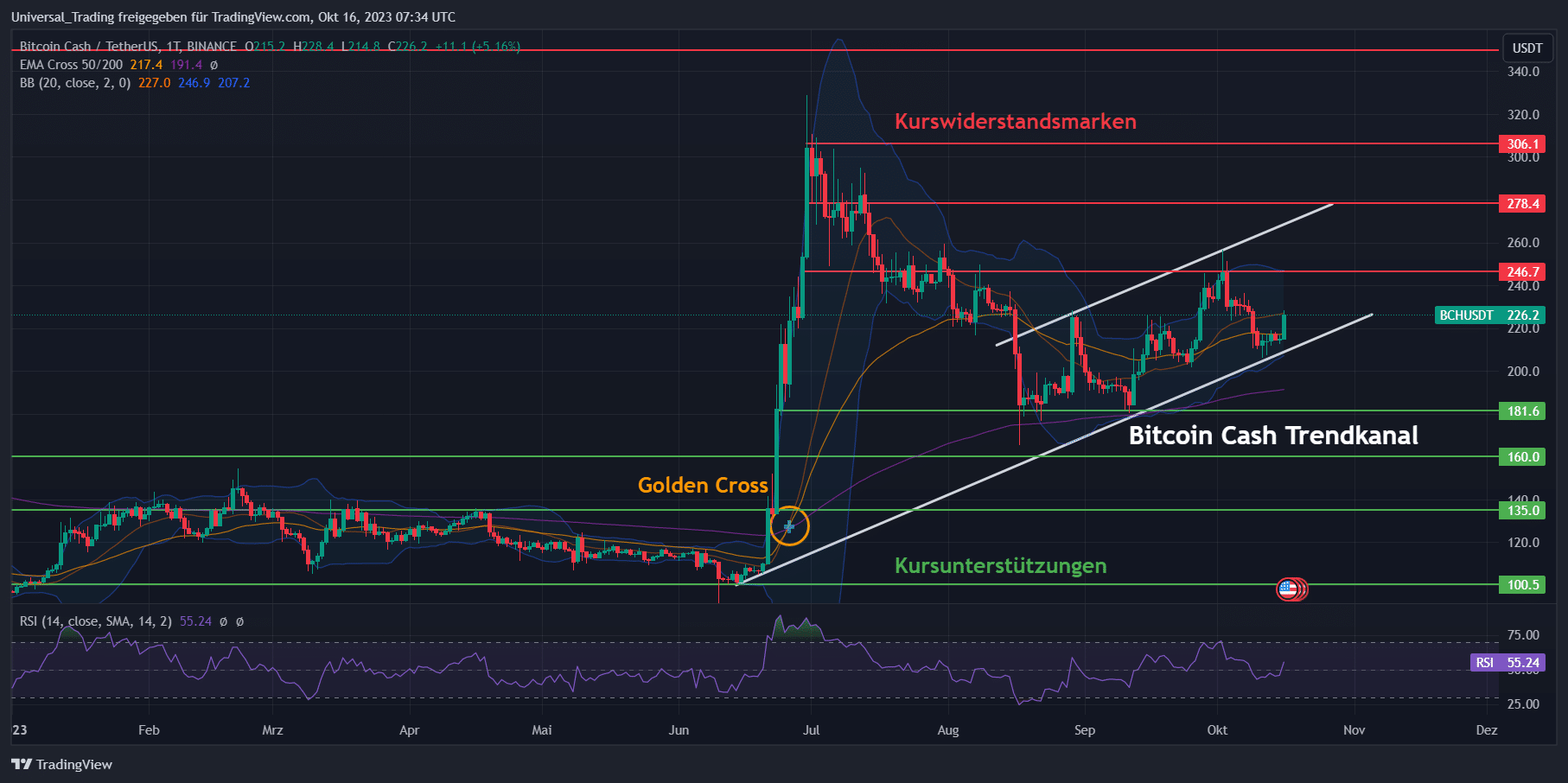Click the 75.00 RSI axis tick
The height and width of the screenshot is (783, 1568).
(x=1523, y=635)
